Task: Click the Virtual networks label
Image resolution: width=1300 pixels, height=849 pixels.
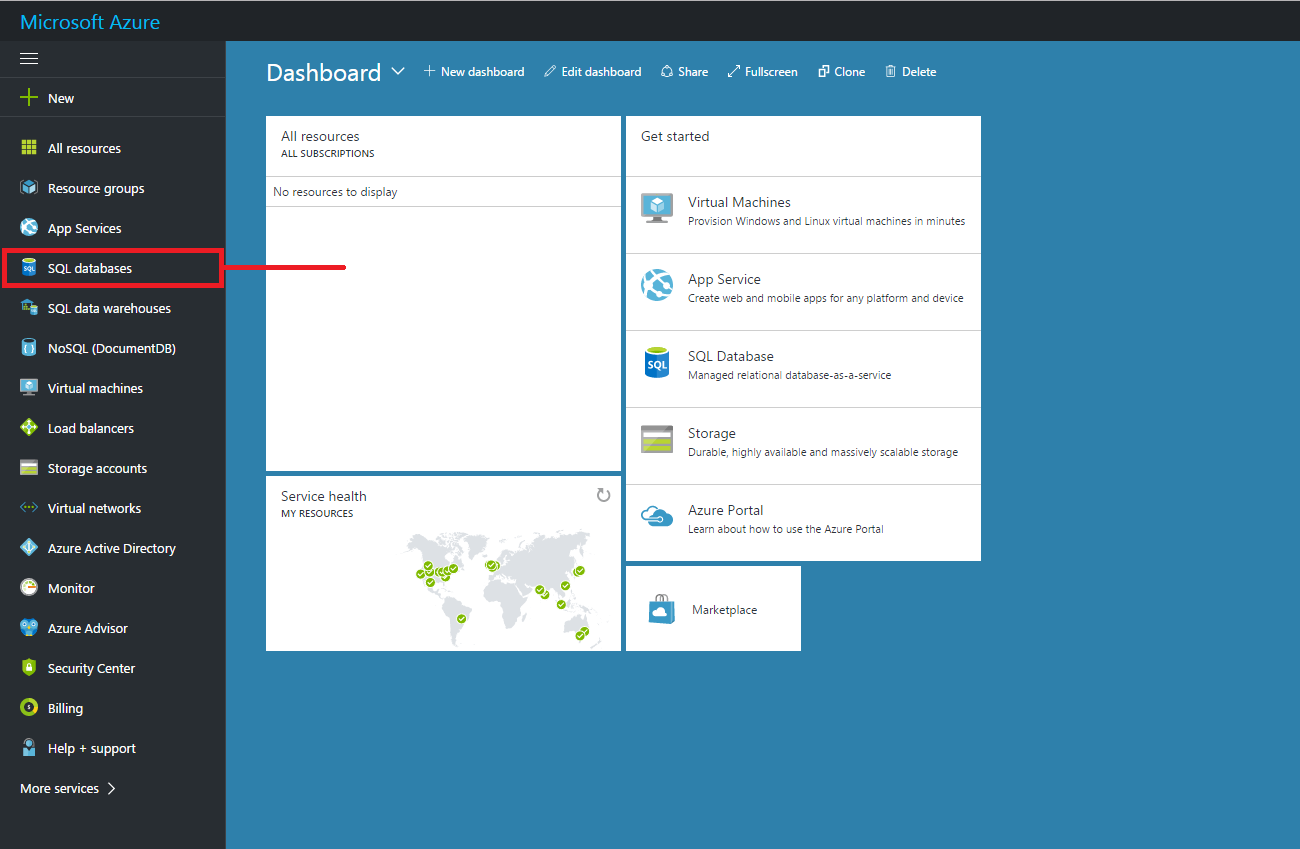Action: [x=95, y=508]
